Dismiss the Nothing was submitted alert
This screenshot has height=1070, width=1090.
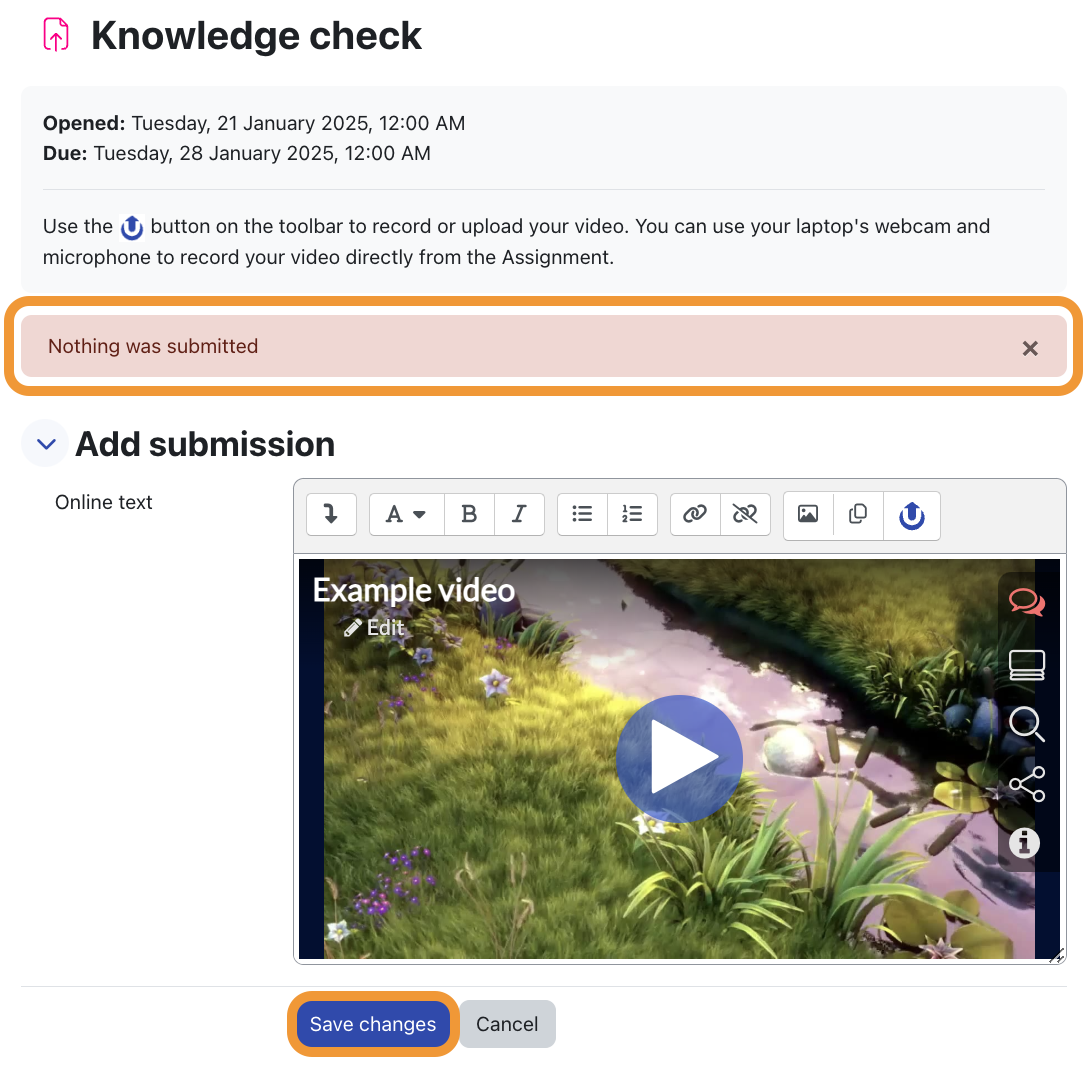point(1030,348)
